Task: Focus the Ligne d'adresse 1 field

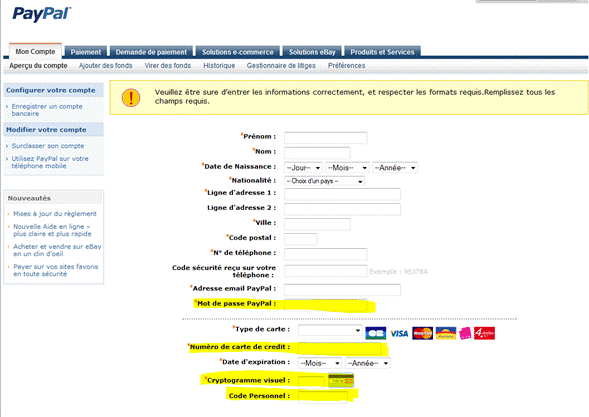Action: [x=342, y=194]
